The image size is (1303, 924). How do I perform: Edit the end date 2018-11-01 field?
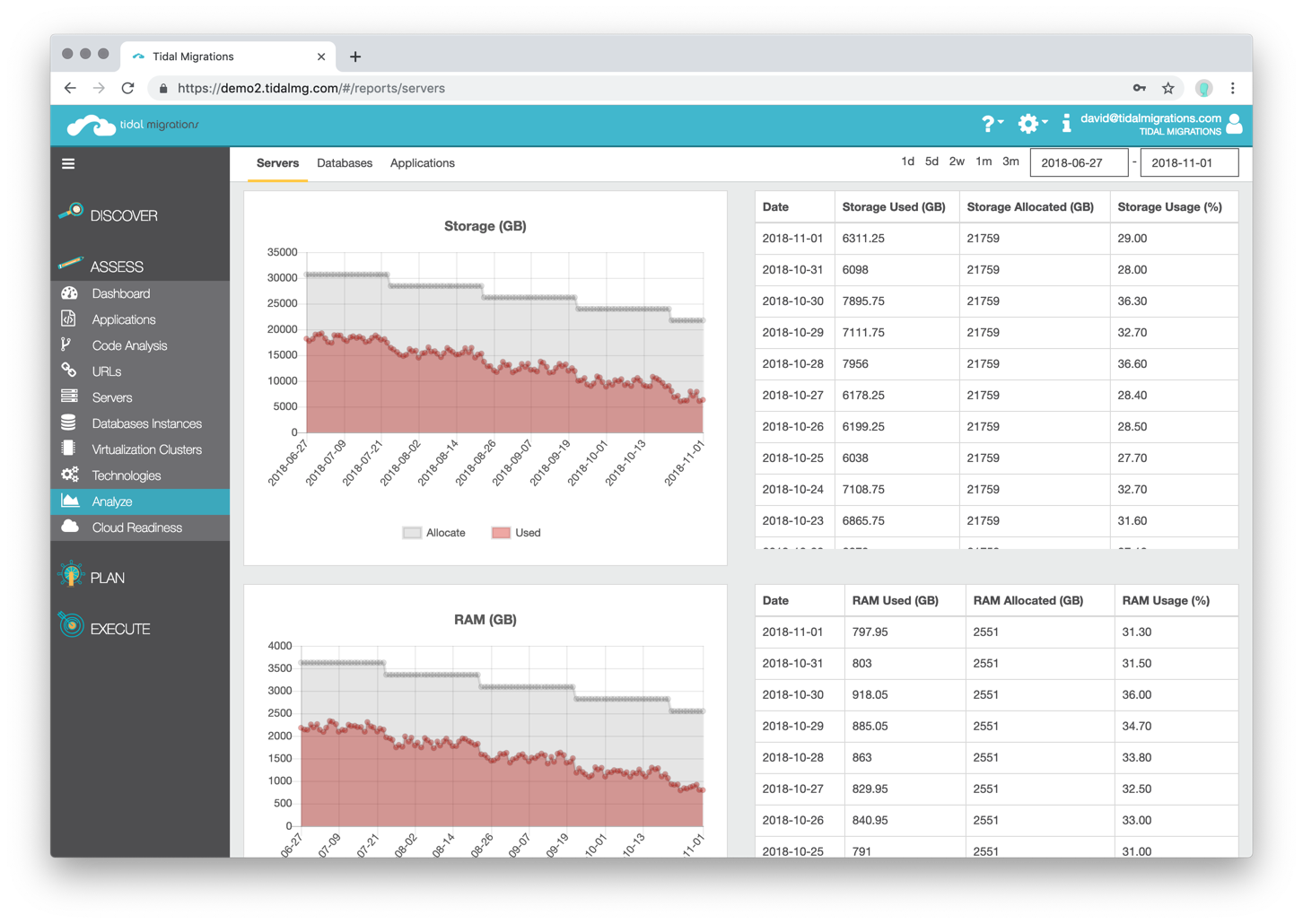pos(1189,162)
